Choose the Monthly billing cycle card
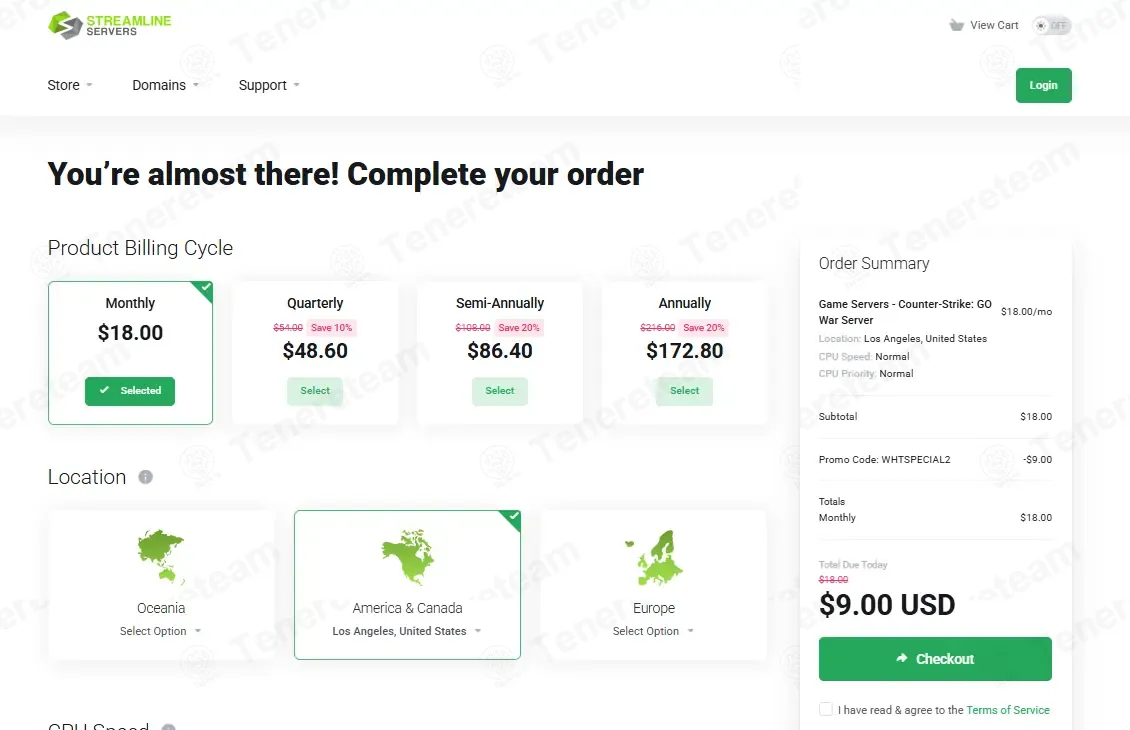1130x730 pixels. click(x=130, y=352)
